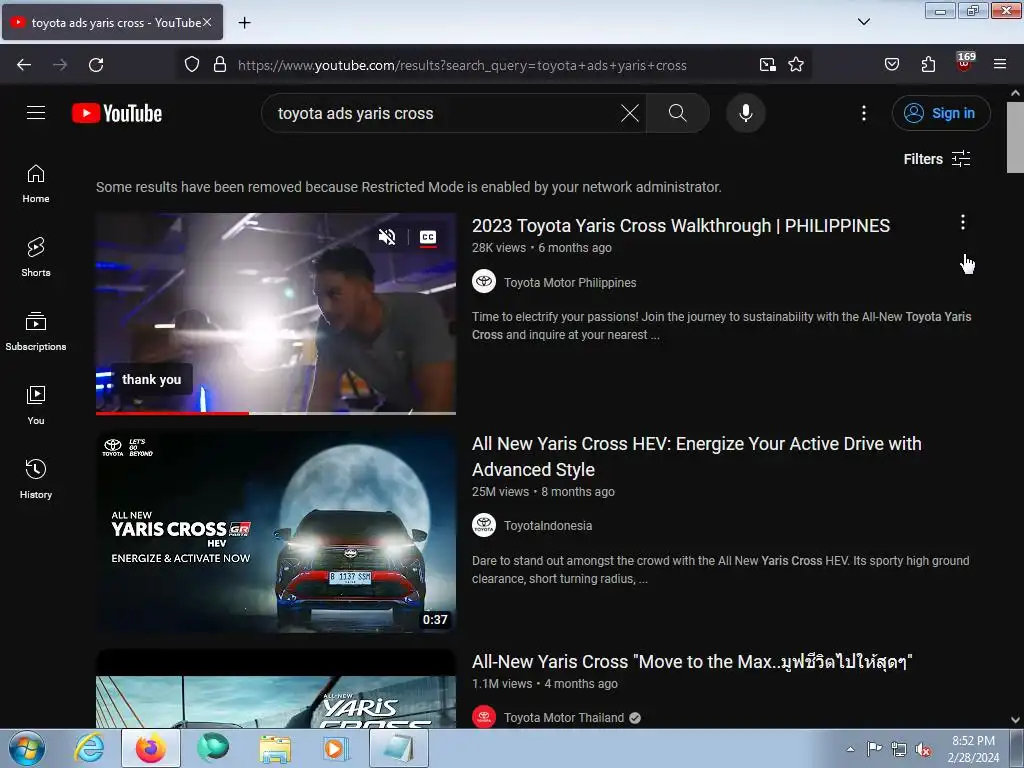The width and height of the screenshot is (1024, 768).
Task: Show hidden system tray icons
Action: click(850, 749)
